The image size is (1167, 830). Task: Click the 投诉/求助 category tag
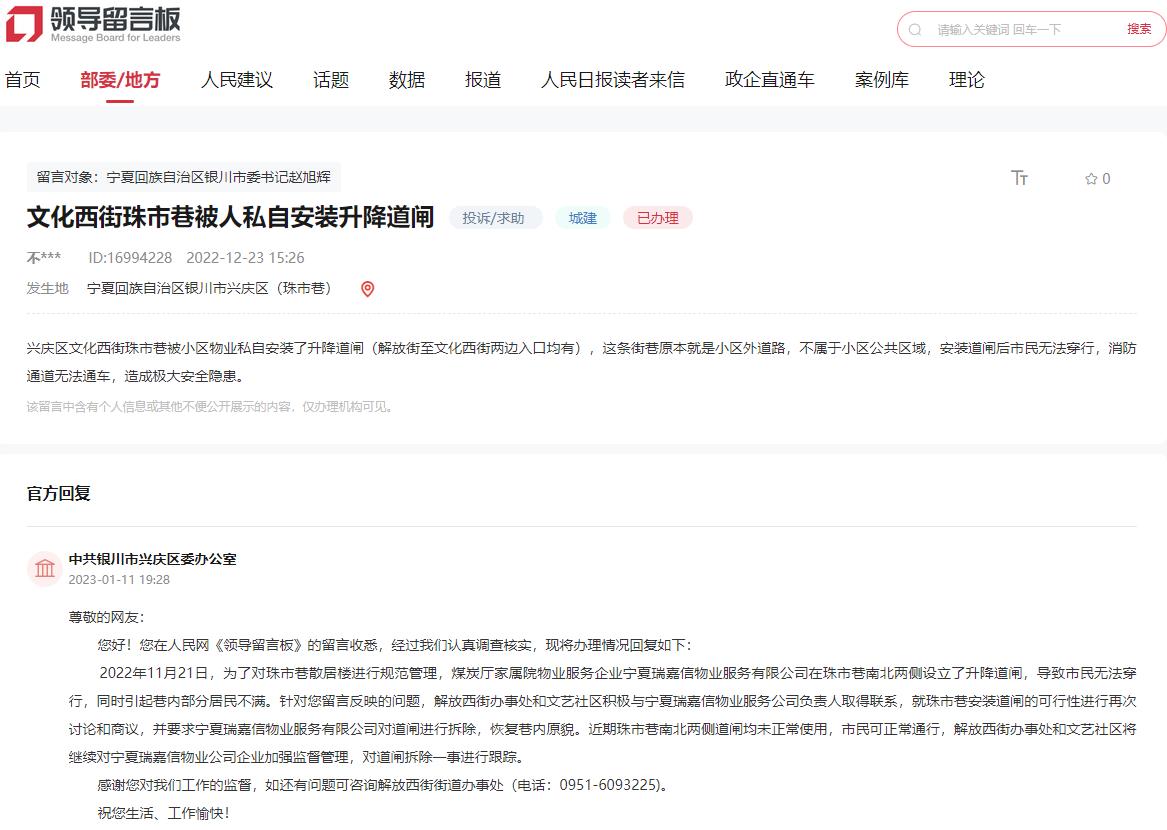coord(494,218)
